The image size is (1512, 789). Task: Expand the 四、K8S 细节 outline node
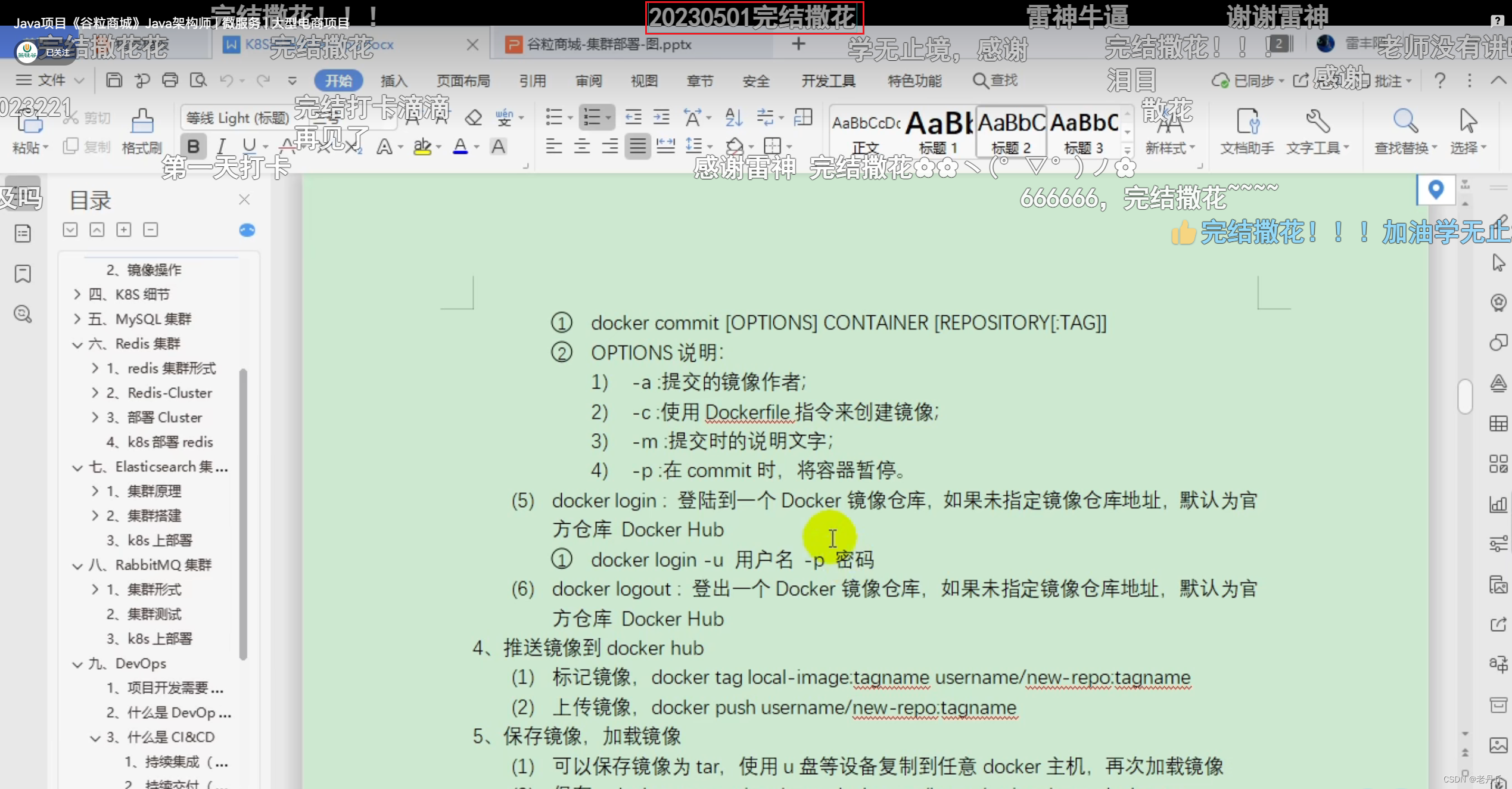pos(77,294)
